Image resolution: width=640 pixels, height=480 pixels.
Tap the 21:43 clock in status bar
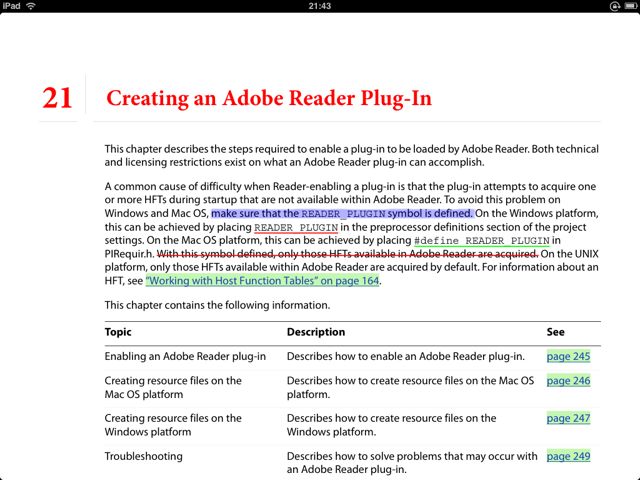[320, 6]
